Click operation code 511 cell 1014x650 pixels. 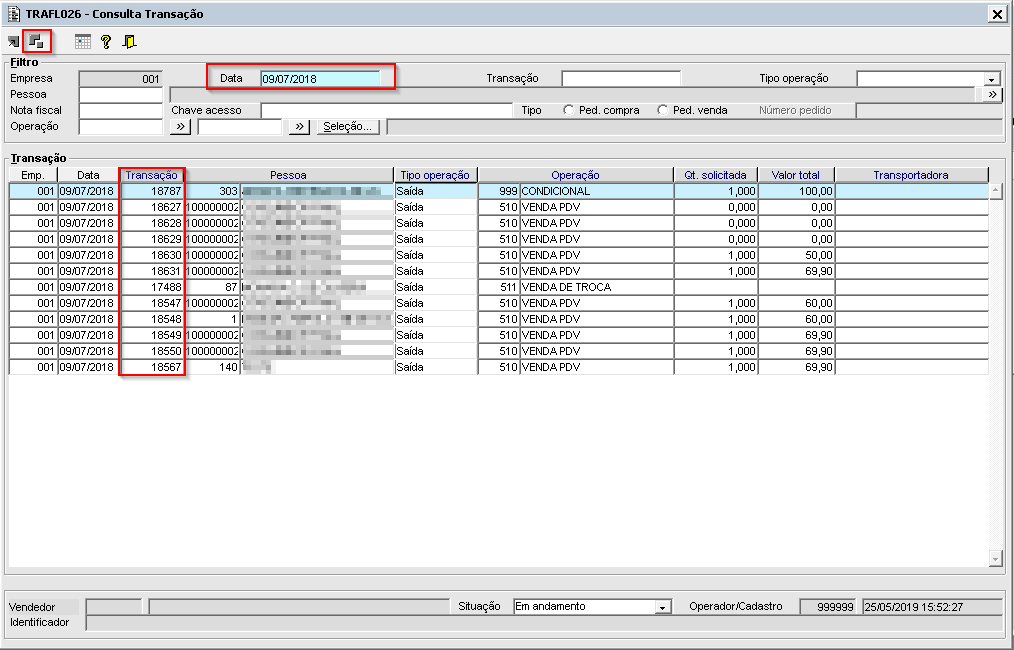tap(499, 287)
